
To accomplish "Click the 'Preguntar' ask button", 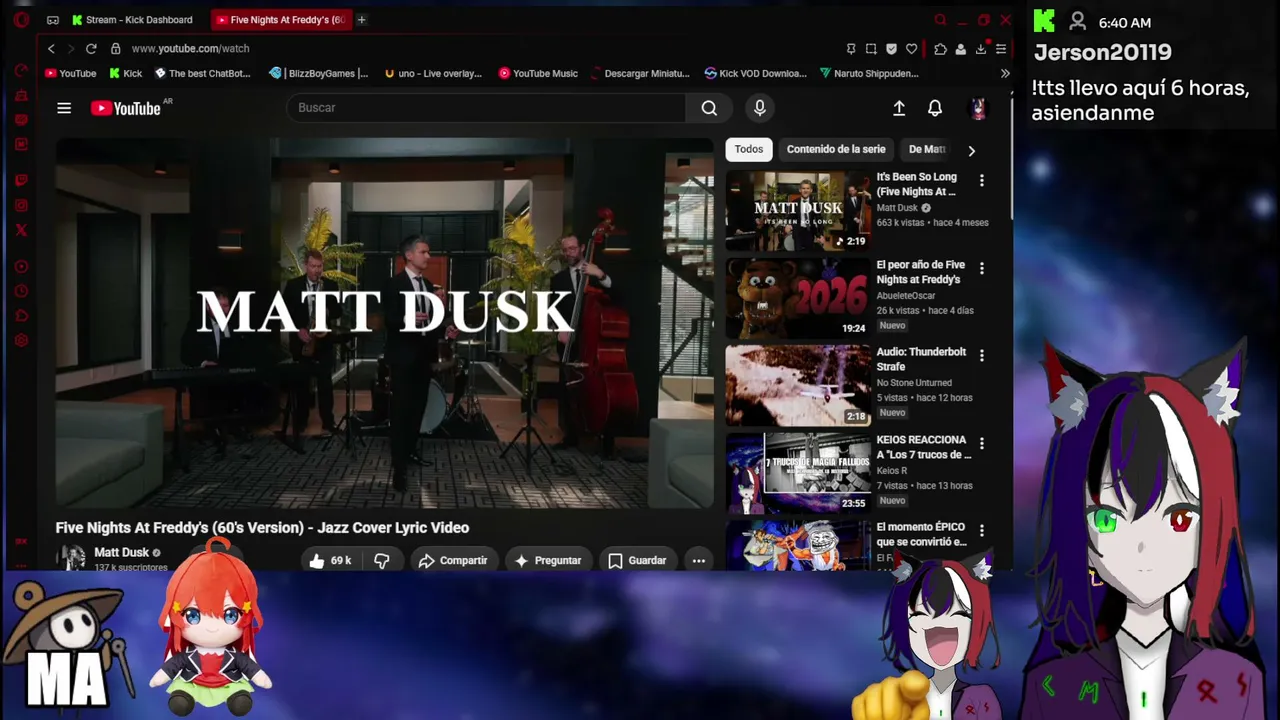I will pyautogui.click(x=547, y=561).
